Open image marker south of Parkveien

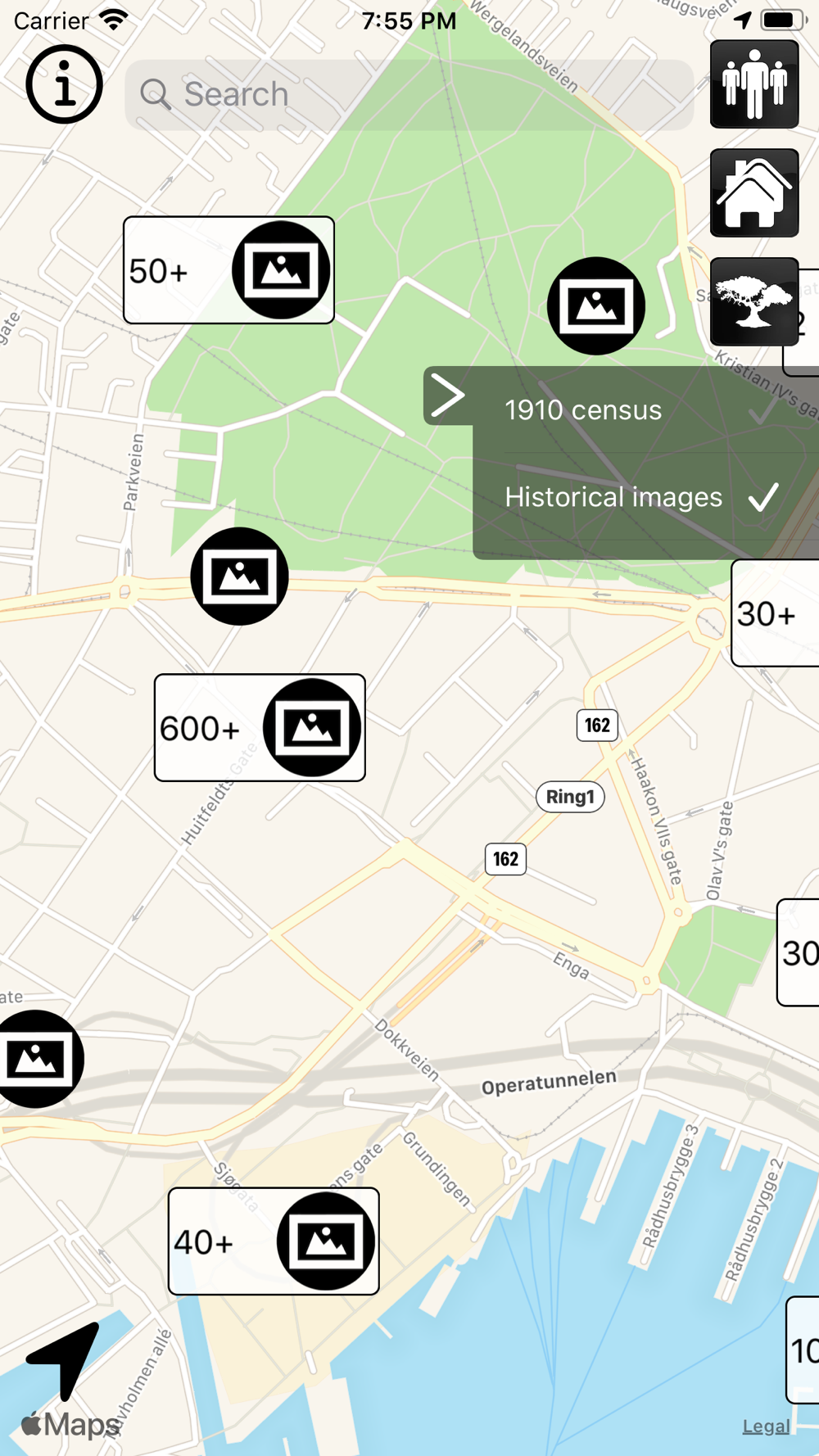click(239, 577)
